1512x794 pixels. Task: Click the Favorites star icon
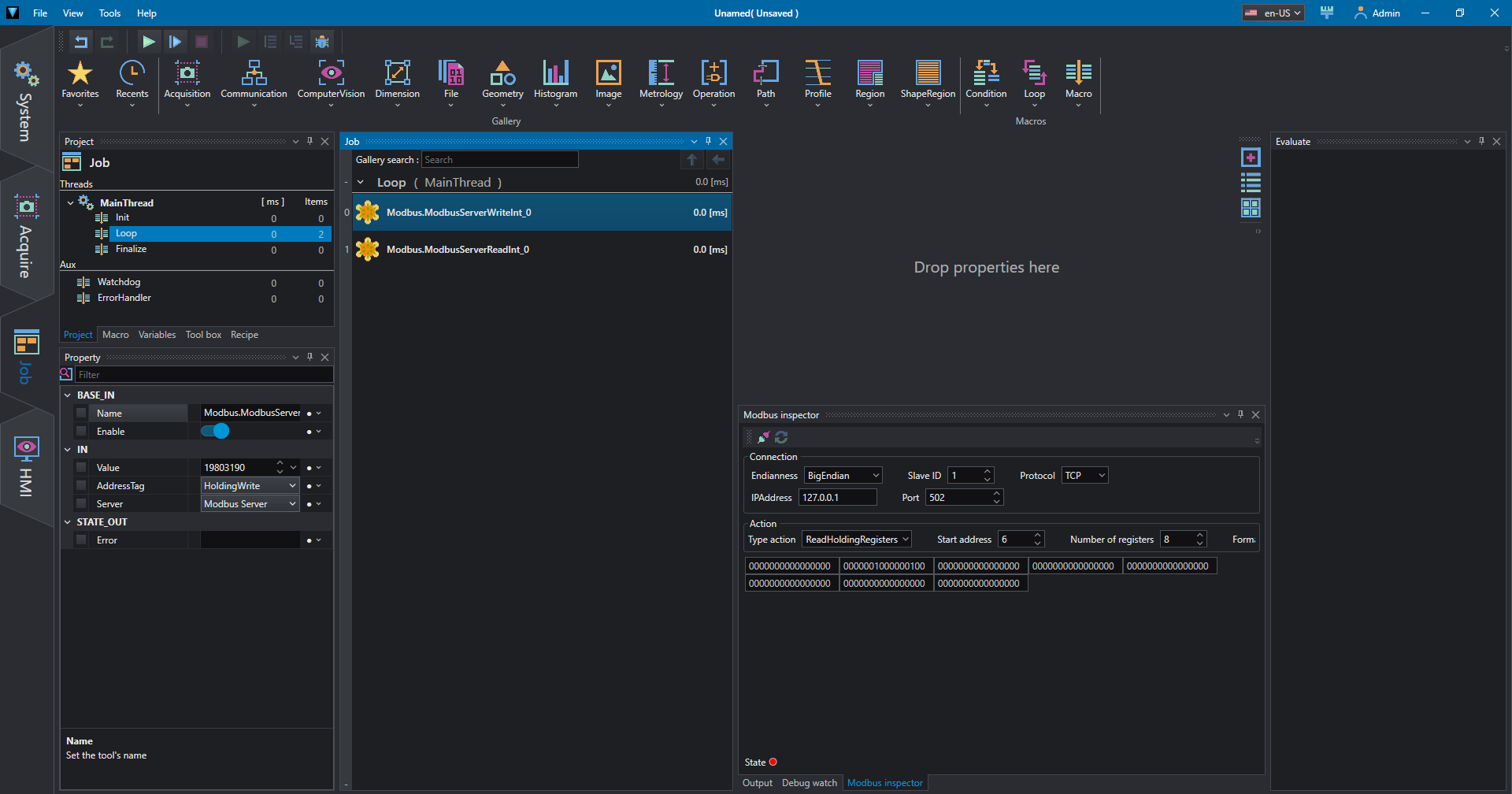(x=80, y=73)
